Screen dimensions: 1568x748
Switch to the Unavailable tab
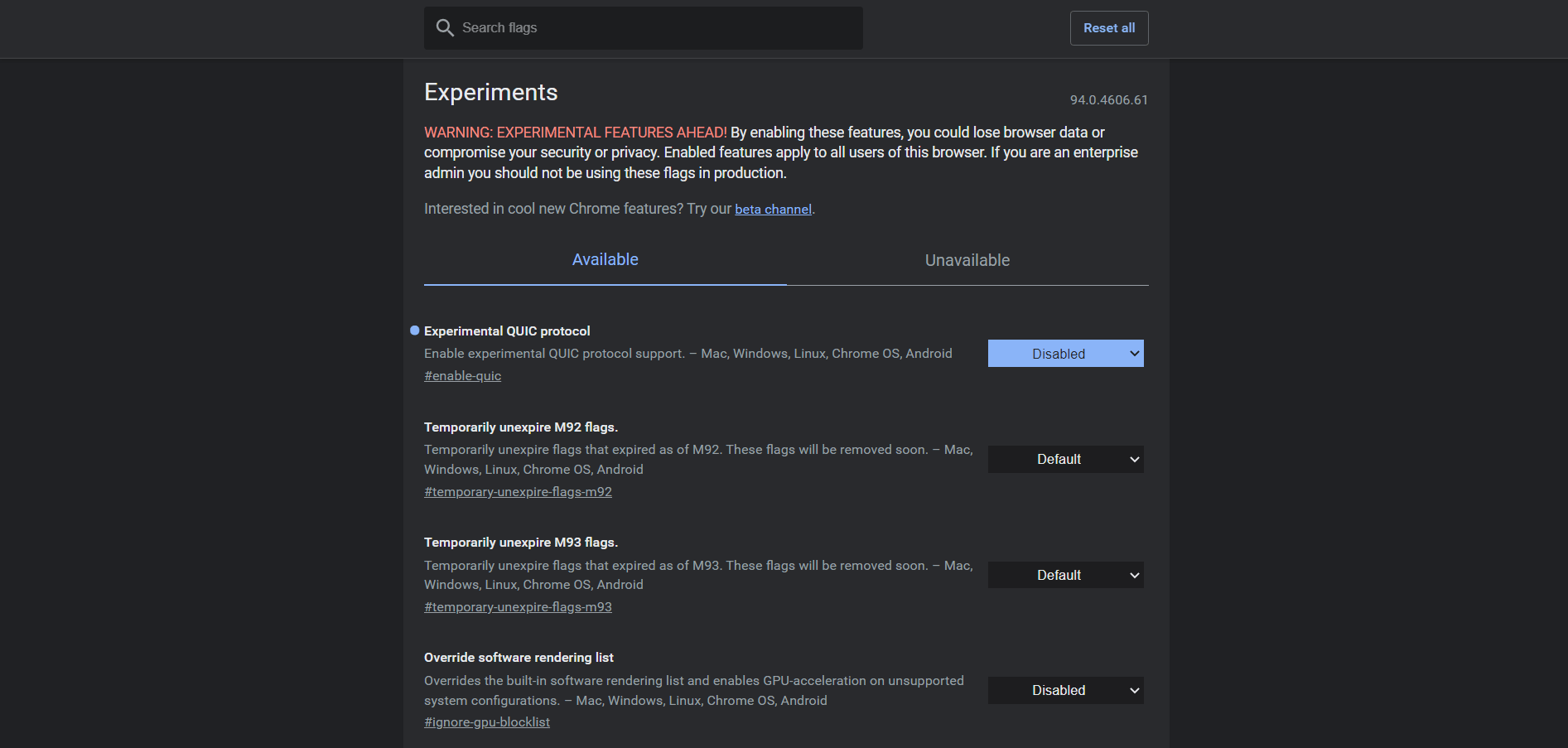pos(967,261)
